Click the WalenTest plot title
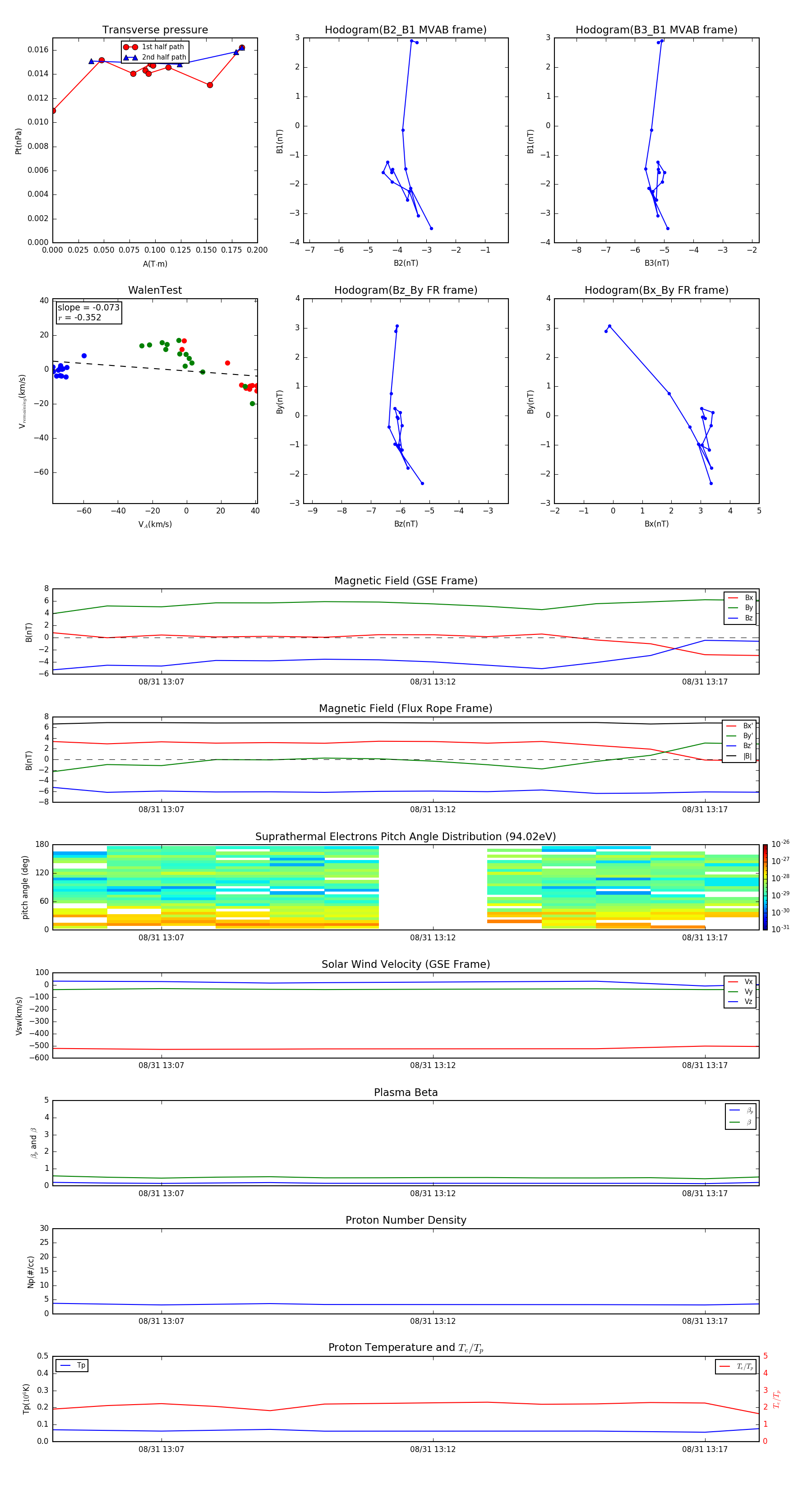812x1489 pixels. [155, 290]
